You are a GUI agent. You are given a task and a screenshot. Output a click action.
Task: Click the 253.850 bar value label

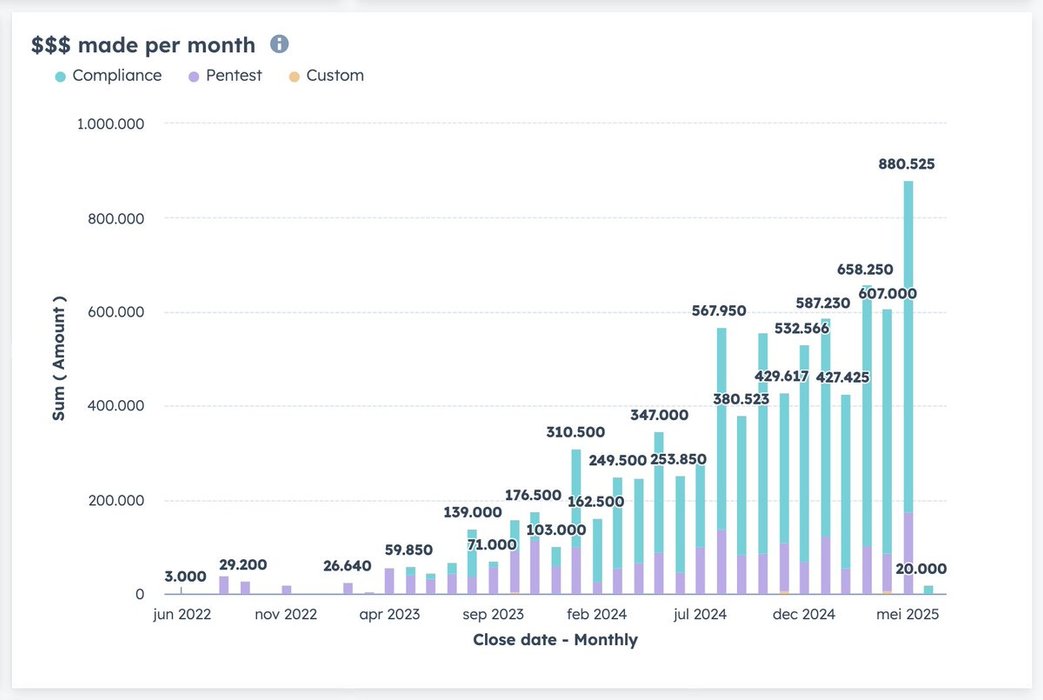pyautogui.click(x=678, y=459)
